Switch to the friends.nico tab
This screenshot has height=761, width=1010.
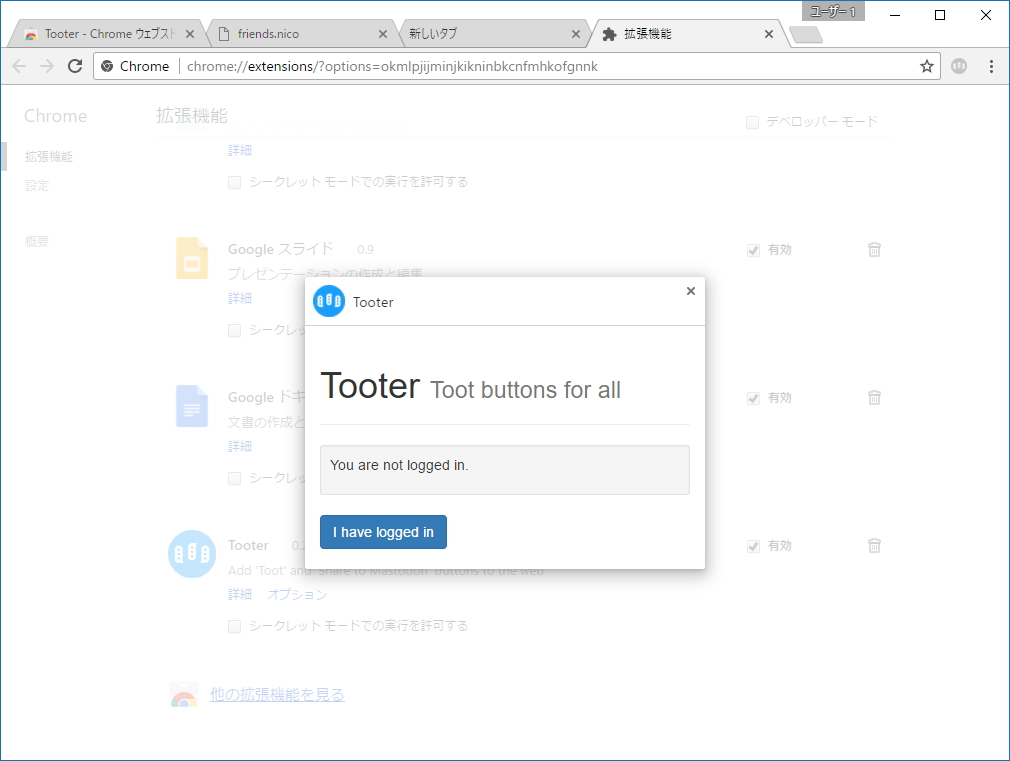tap(290, 32)
